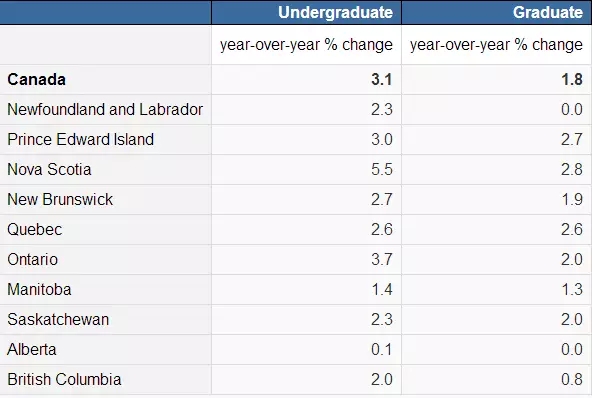The width and height of the screenshot is (592, 398).
Task: Click the undergraduate year-over-year % change subheader
Action: pyautogui.click(x=306, y=45)
